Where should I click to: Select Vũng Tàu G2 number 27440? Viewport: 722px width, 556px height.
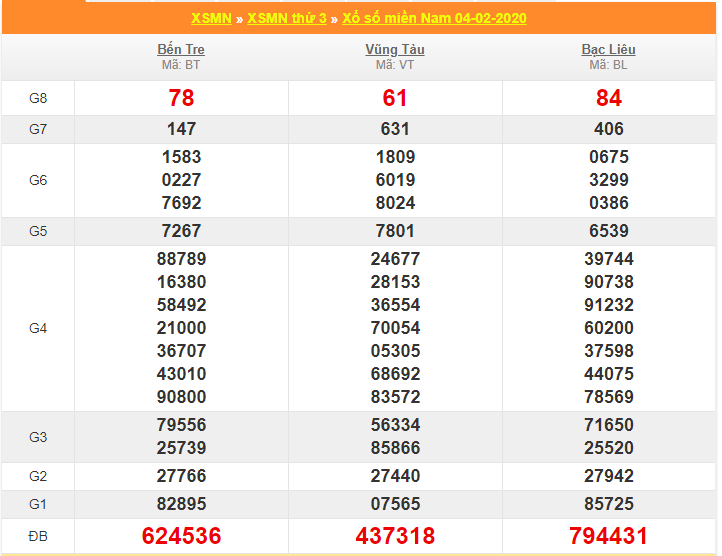(x=395, y=477)
